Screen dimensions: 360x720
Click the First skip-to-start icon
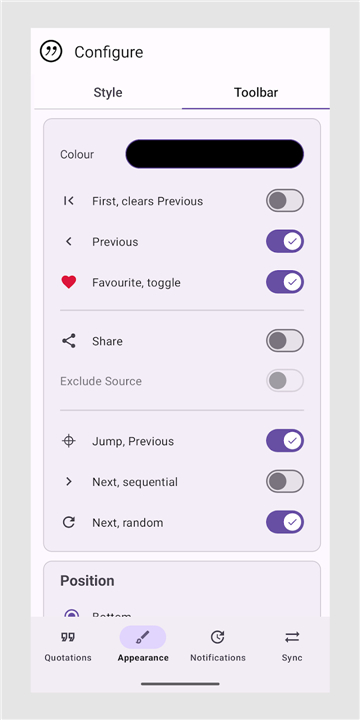click(x=69, y=201)
